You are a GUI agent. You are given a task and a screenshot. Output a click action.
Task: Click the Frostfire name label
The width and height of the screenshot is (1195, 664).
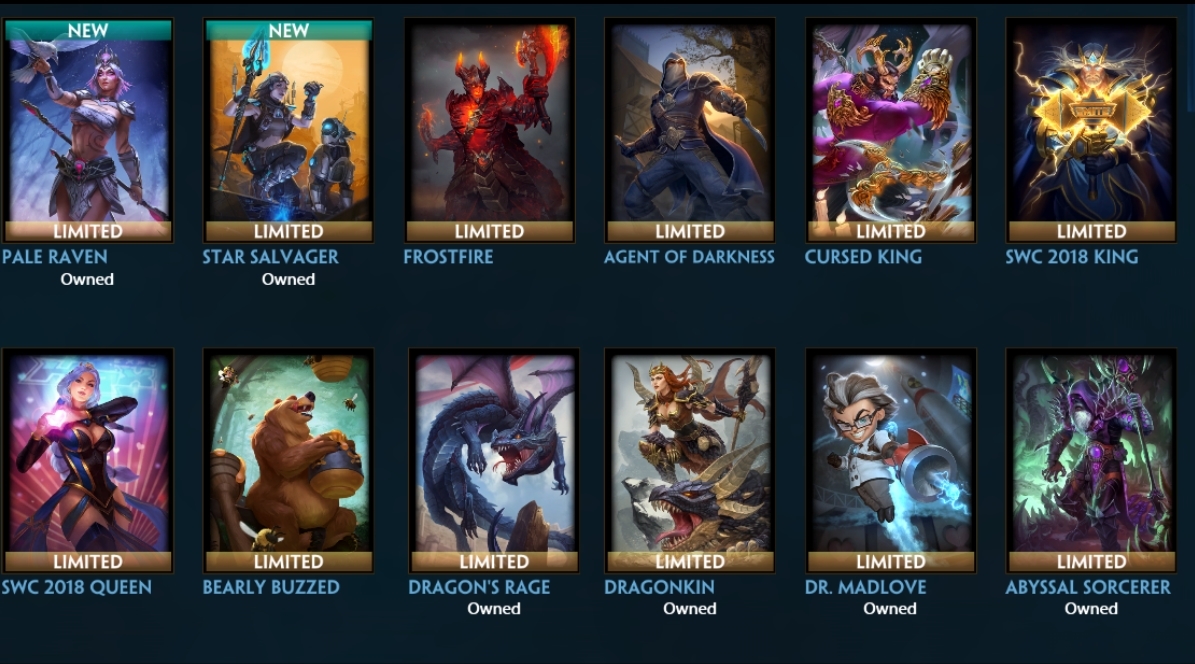click(x=448, y=257)
